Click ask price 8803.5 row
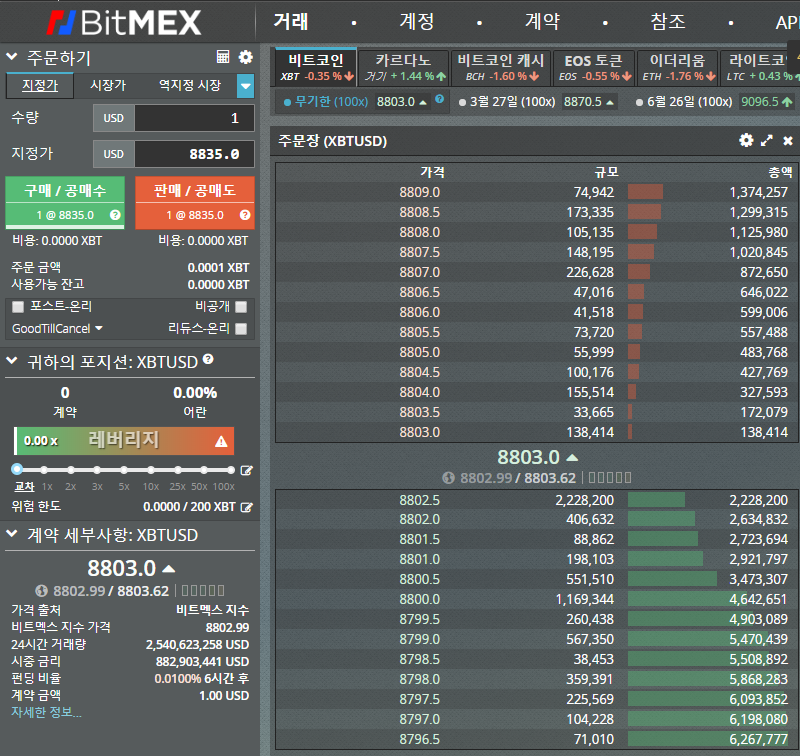Image resolution: width=800 pixels, height=756 pixels. [x=535, y=412]
